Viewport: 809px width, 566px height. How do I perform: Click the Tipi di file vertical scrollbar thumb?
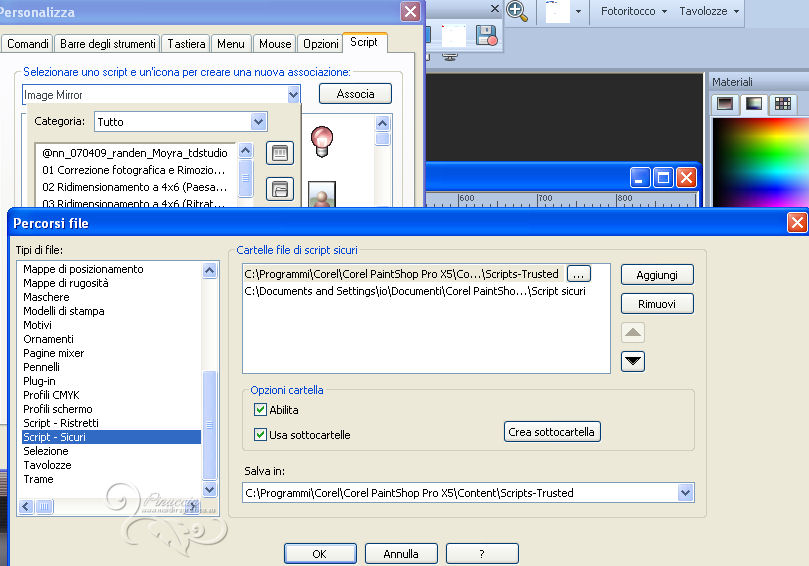(x=209, y=425)
